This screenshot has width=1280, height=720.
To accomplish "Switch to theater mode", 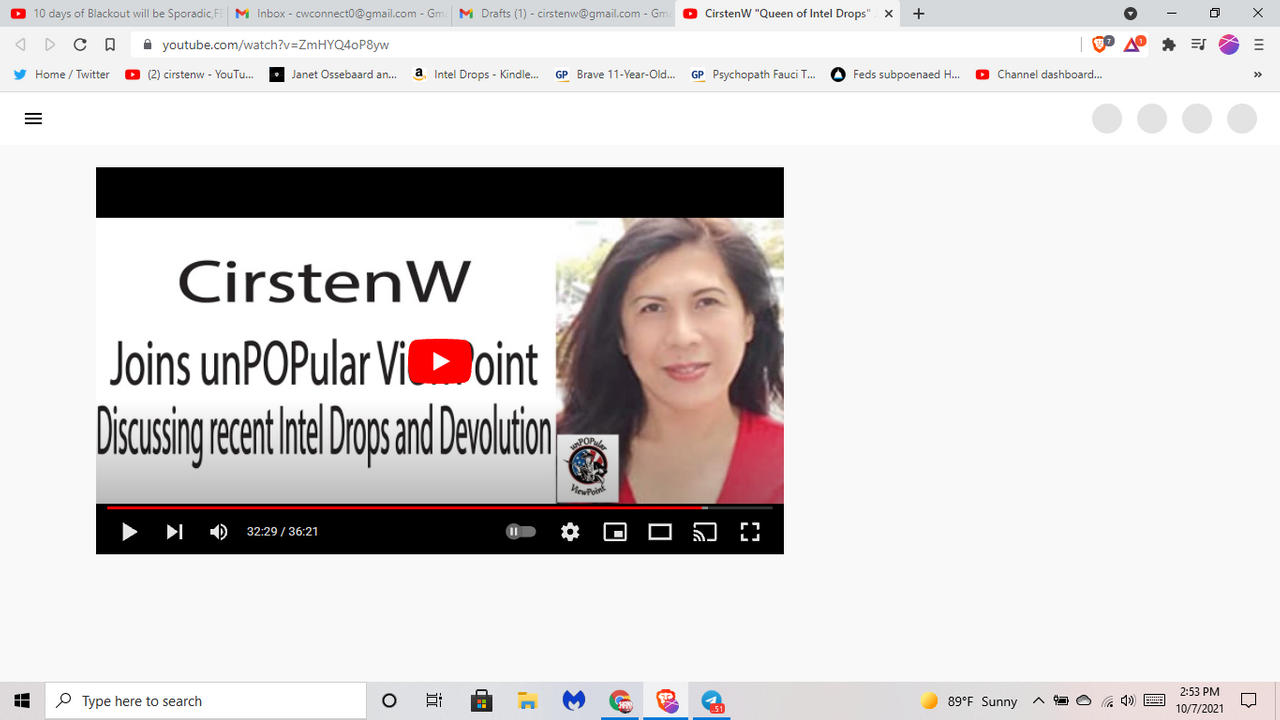I will tap(660, 532).
